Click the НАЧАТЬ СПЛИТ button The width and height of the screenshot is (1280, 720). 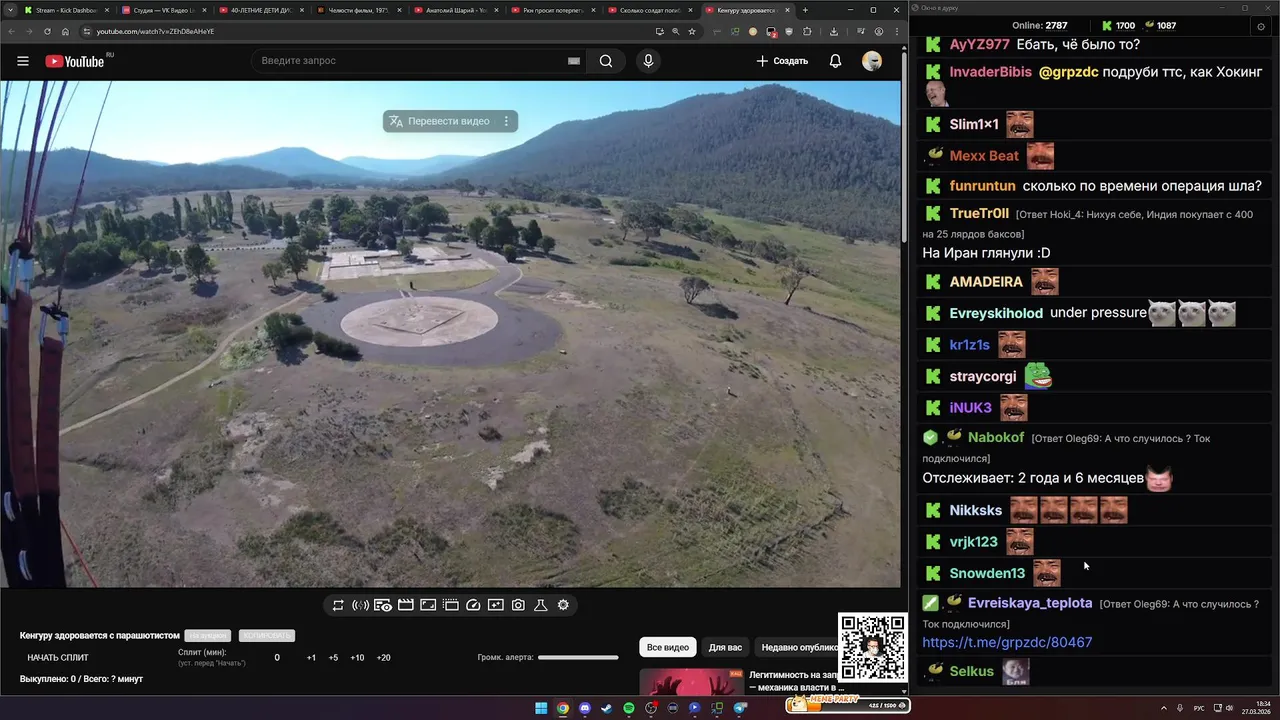[58, 658]
